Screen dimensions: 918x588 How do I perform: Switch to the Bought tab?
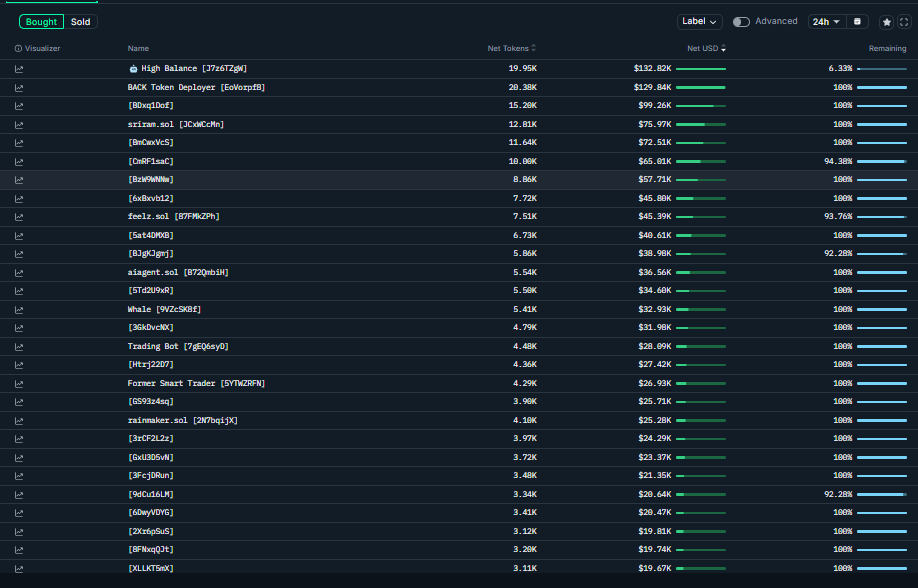tap(42, 22)
